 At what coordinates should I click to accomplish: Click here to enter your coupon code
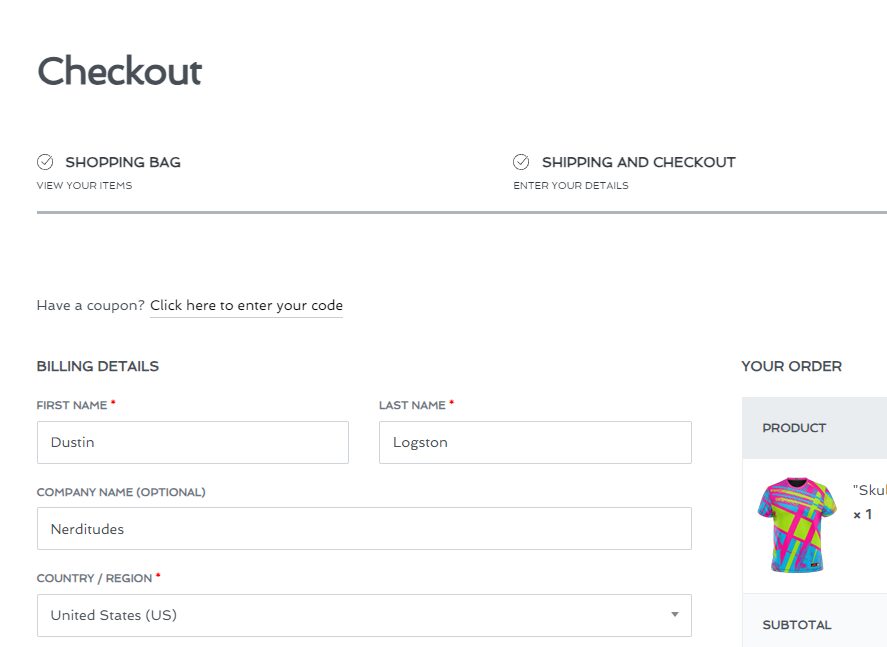click(x=246, y=306)
